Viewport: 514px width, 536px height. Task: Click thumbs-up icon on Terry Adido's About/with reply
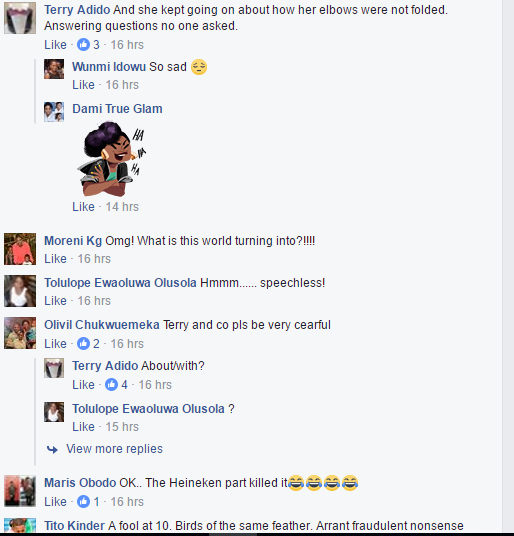pyautogui.click(x=111, y=385)
